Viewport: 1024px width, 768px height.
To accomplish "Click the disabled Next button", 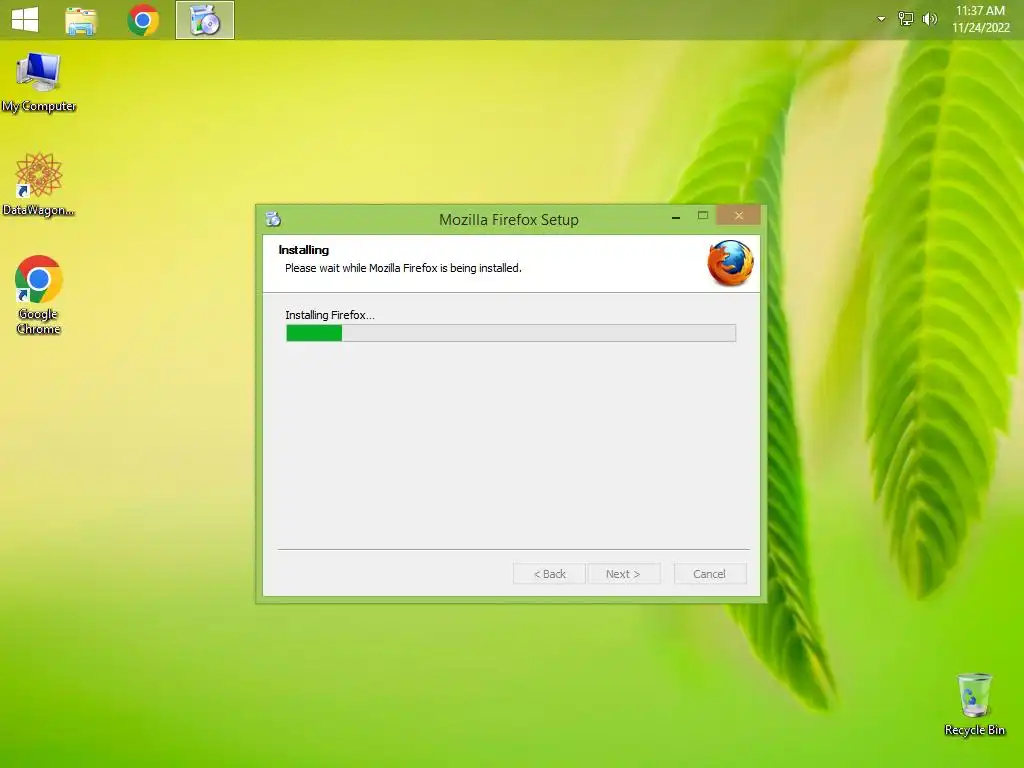I will click(624, 574).
